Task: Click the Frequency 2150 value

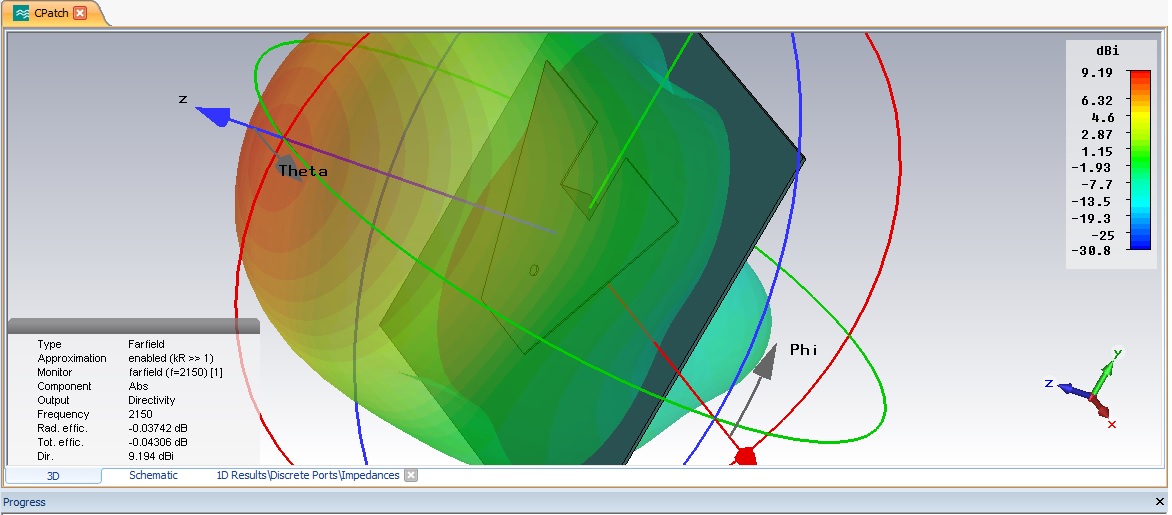Action: click(141, 414)
